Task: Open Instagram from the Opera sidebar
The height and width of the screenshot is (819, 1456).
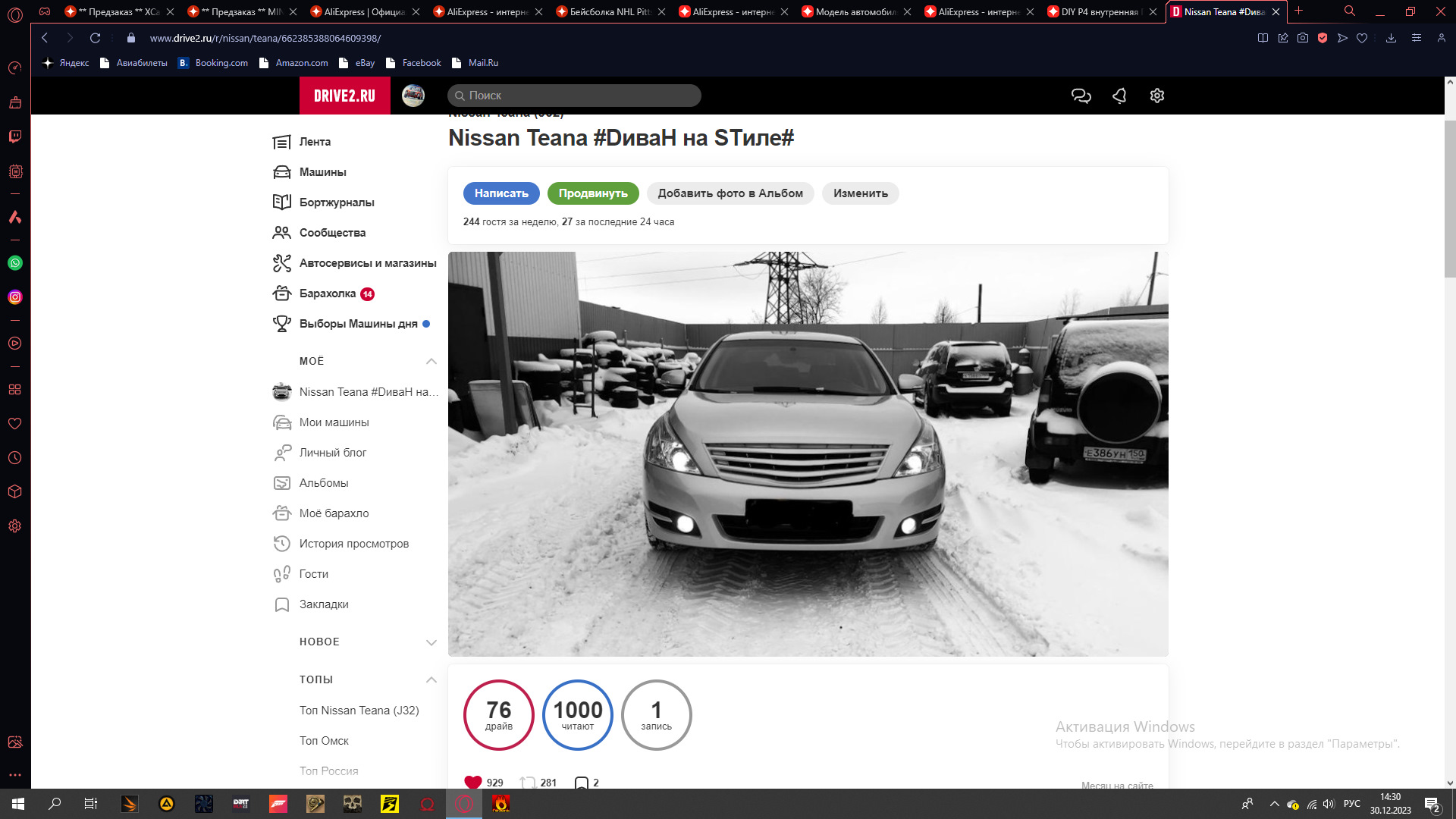Action: [14, 297]
